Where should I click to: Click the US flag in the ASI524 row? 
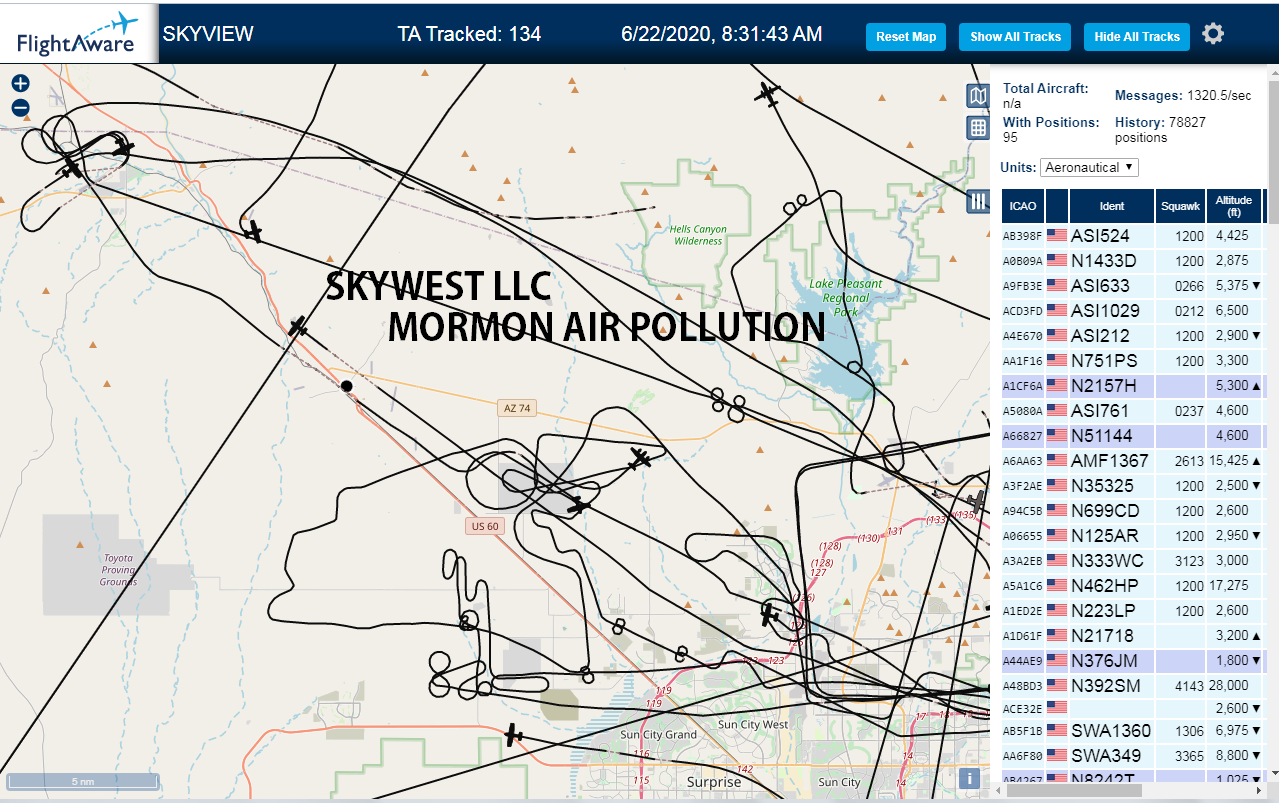(1057, 236)
